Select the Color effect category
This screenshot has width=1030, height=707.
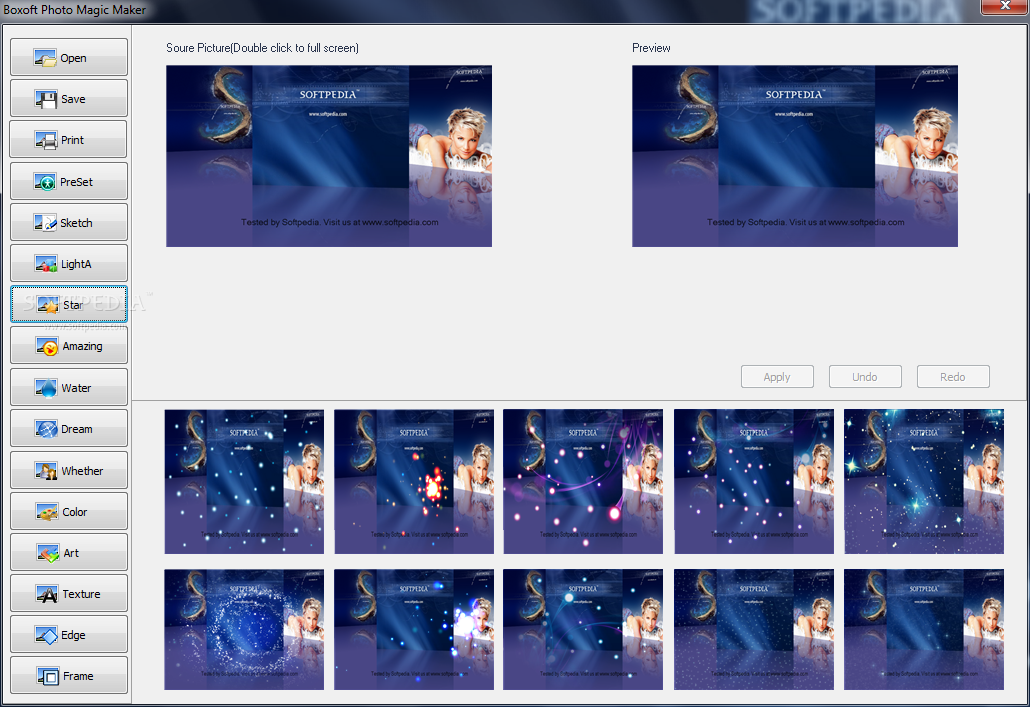point(69,511)
